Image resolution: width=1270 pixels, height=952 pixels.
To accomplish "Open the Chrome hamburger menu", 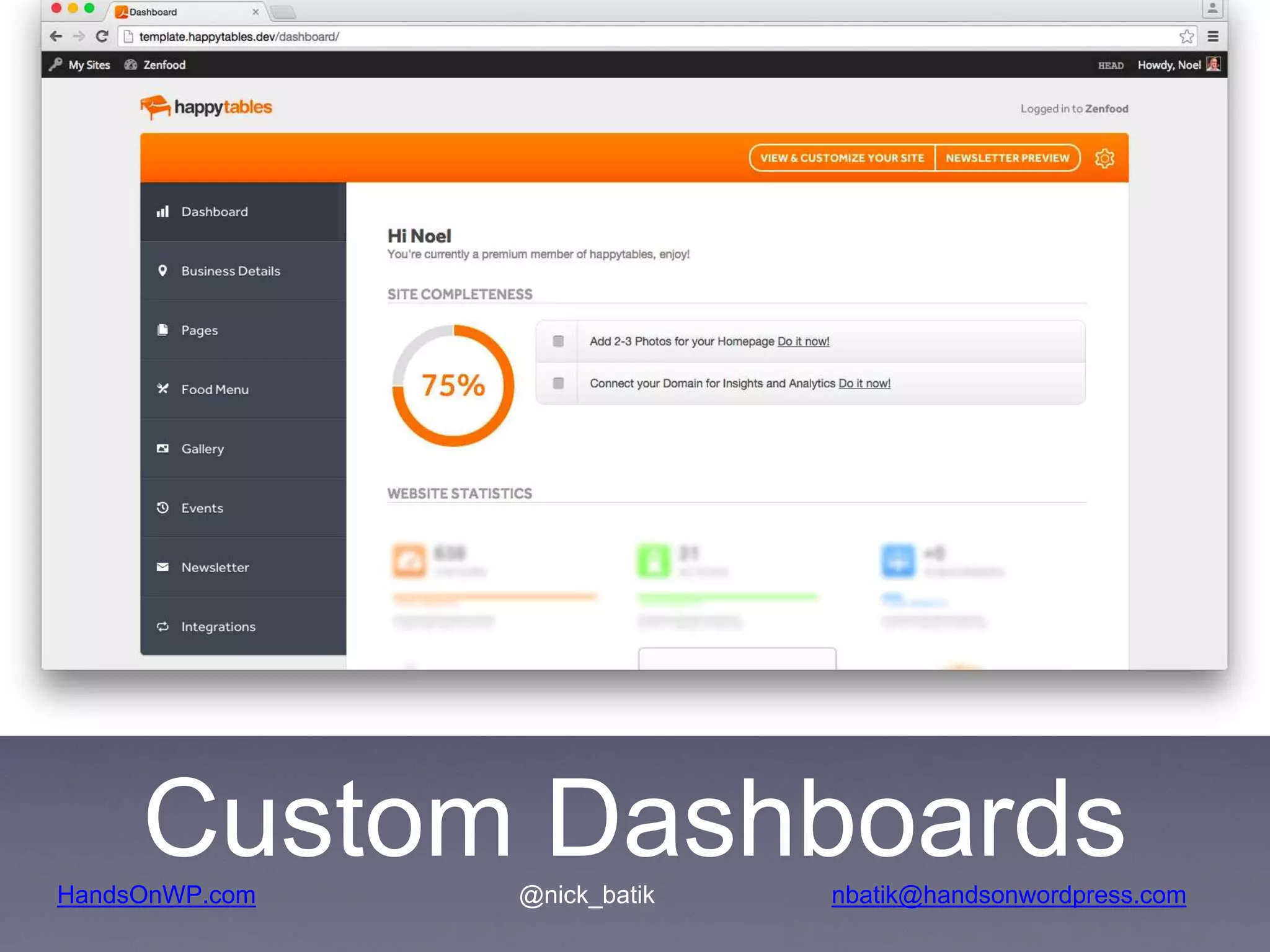I will (x=1213, y=37).
